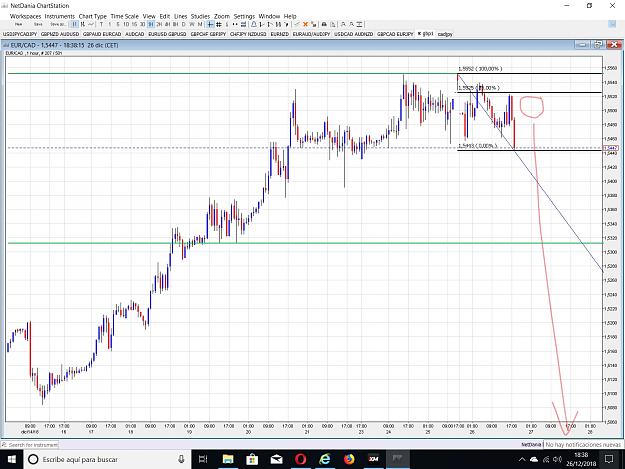Switch to line chart type icon
The height and width of the screenshot is (469, 625).
pyautogui.click(x=91, y=24)
